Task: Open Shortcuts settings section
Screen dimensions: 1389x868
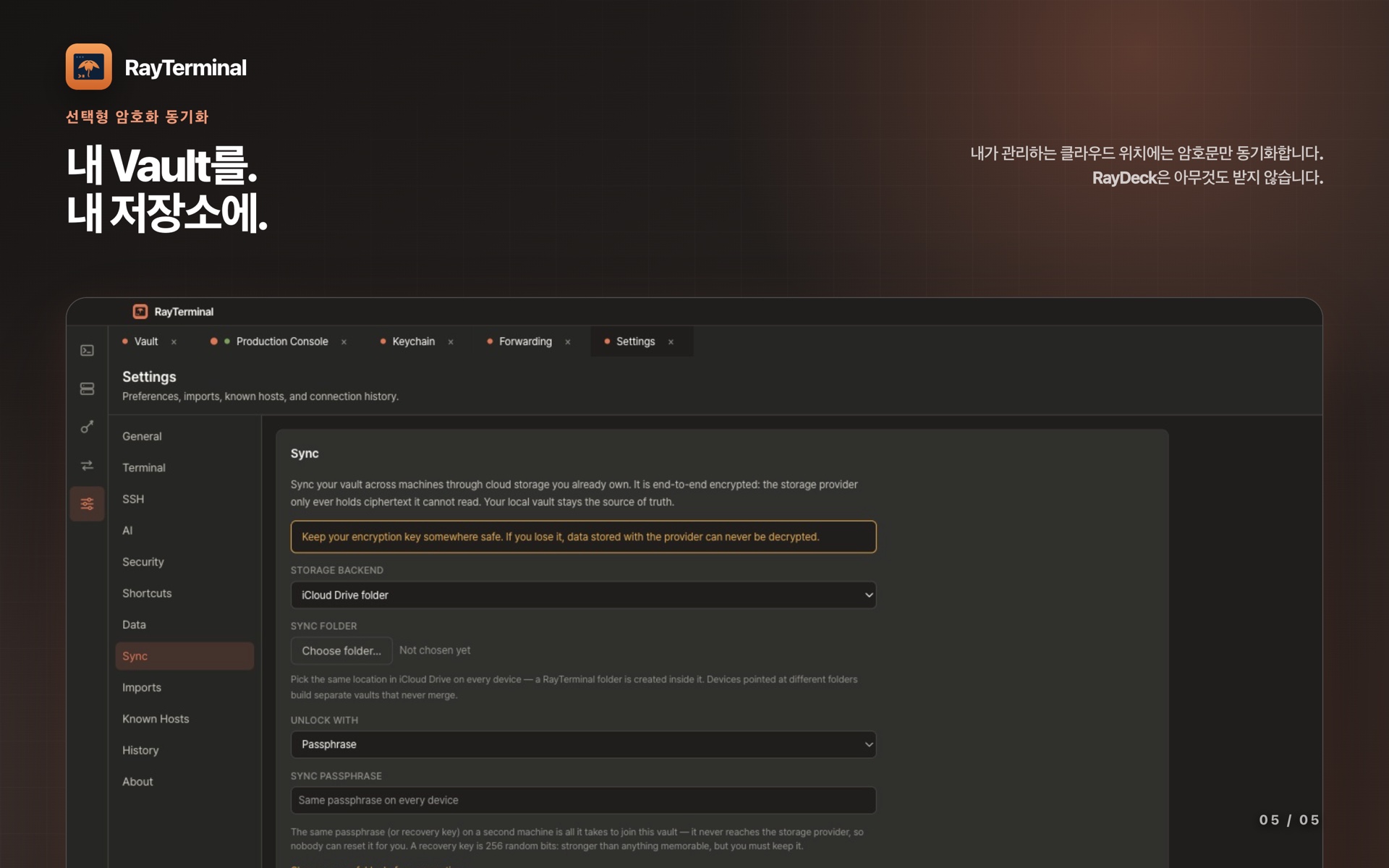Action: (x=184, y=593)
